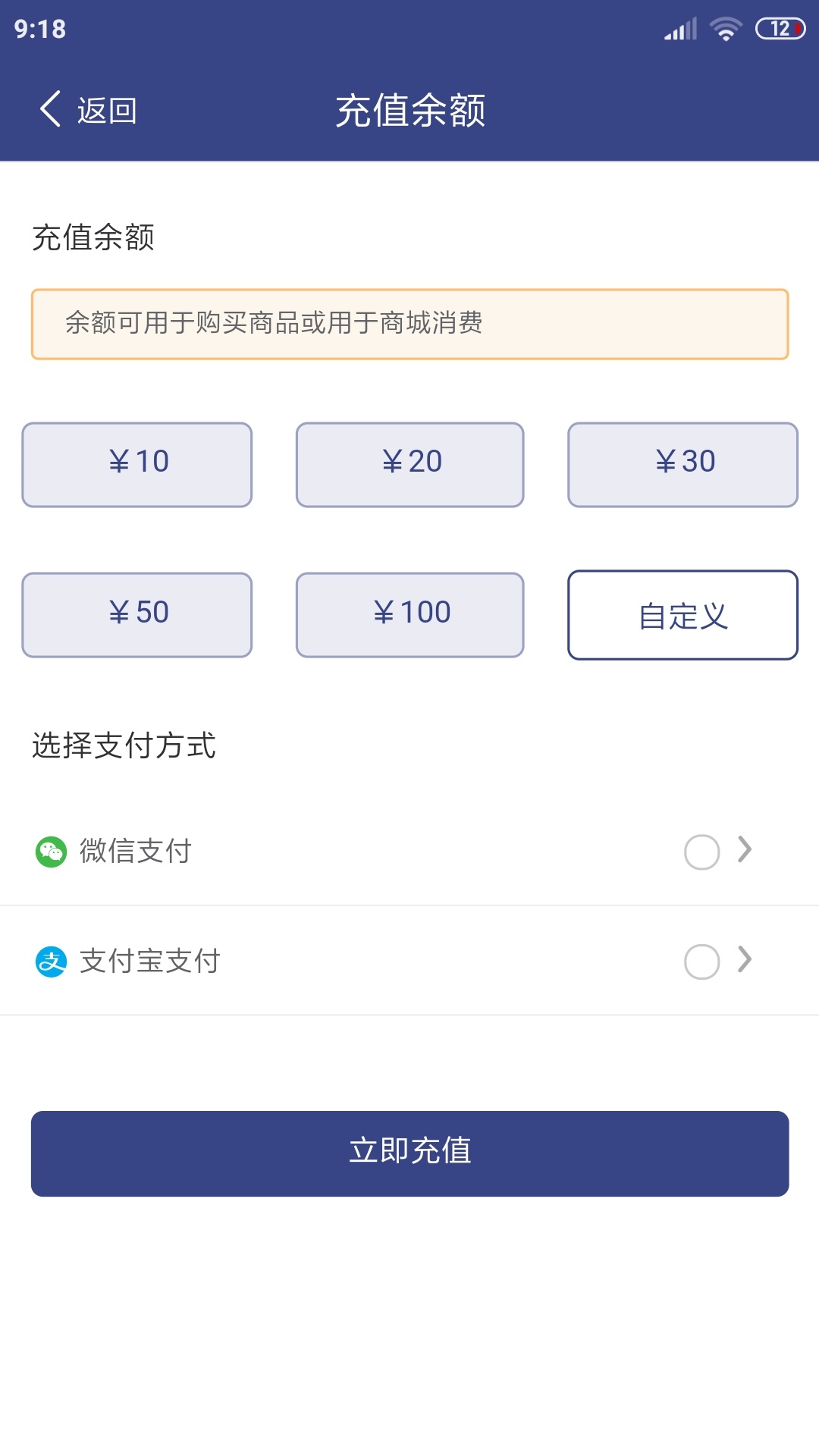Tap the 返回 back text

pyautogui.click(x=107, y=111)
